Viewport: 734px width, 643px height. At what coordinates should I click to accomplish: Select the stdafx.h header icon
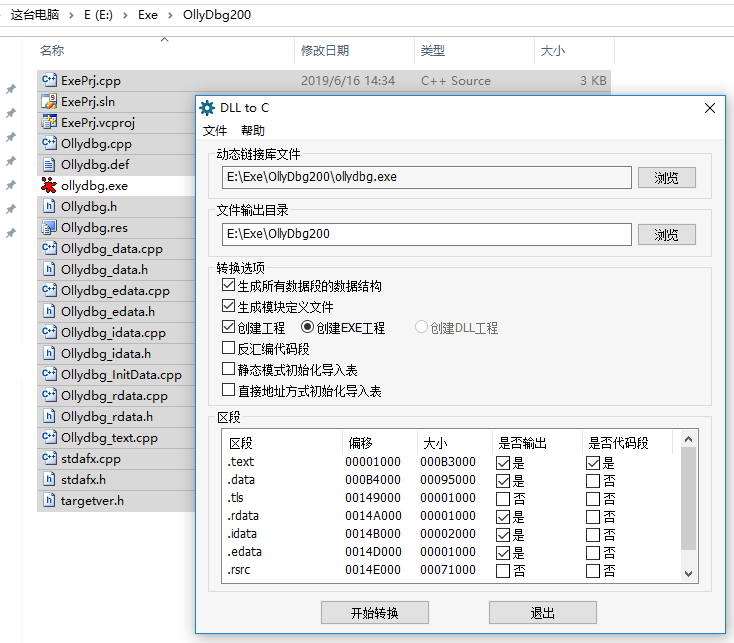click(49, 480)
